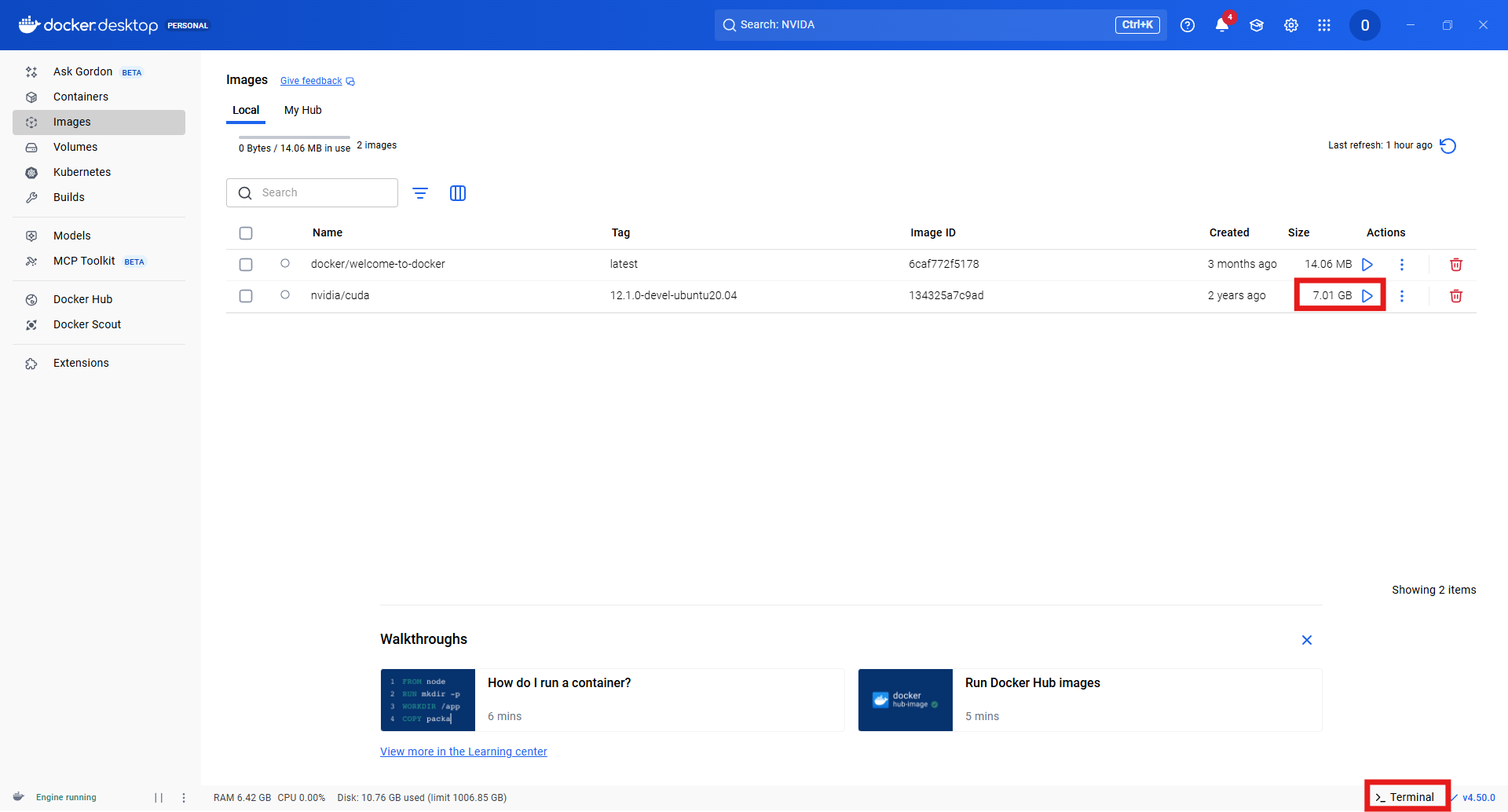
Task: Open the Containers section
Action: coord(99,97)
